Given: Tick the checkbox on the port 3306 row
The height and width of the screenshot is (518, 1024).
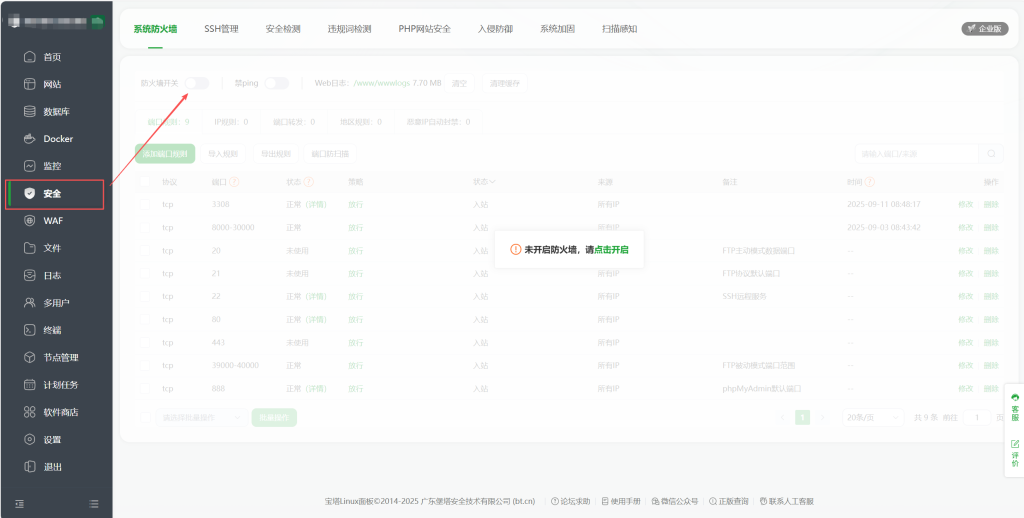Looking at the screenshot, I should point(145,204).
